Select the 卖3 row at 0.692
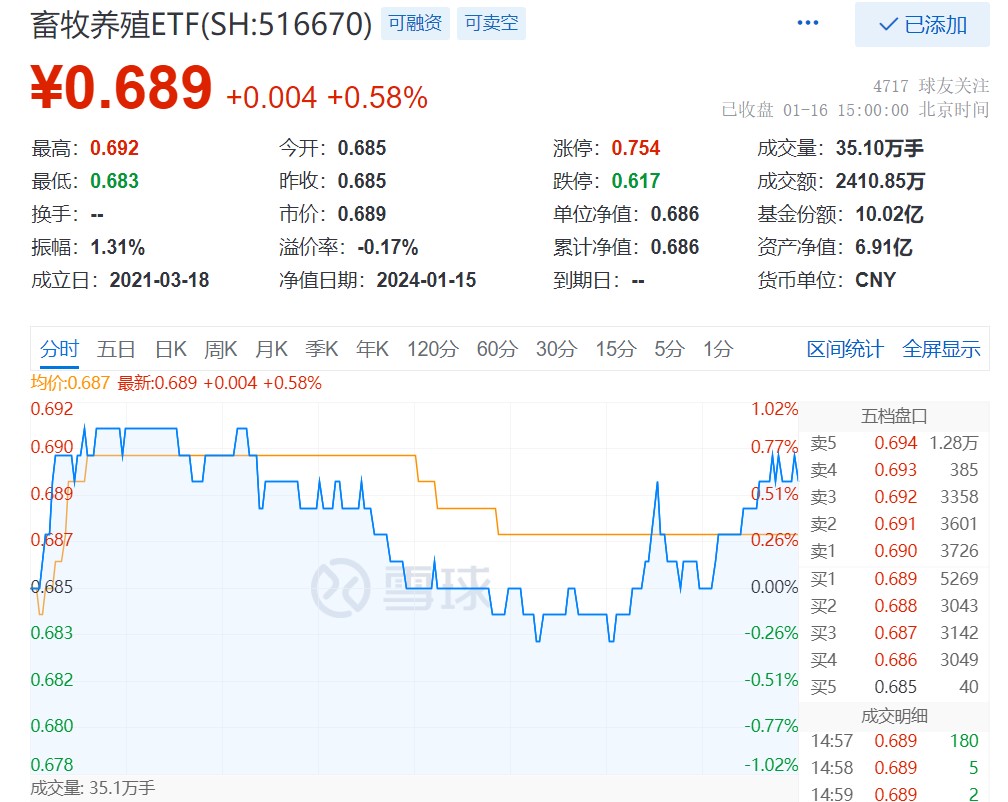The image size is (1008, 802). pyautogui.click(x=894, y=497)
